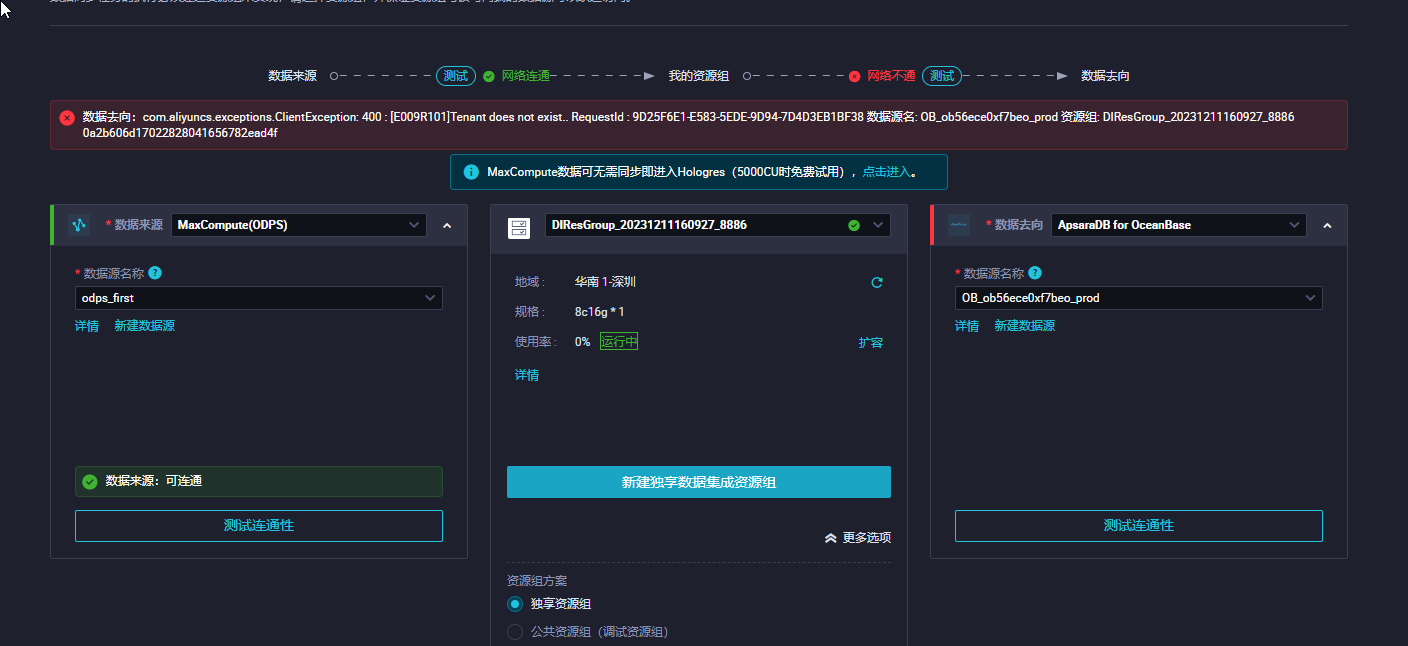Click the info icon in the Hologres notice
Viewport: 1408px width, 646px height.
pyautogui.click(x=471, y=172)
